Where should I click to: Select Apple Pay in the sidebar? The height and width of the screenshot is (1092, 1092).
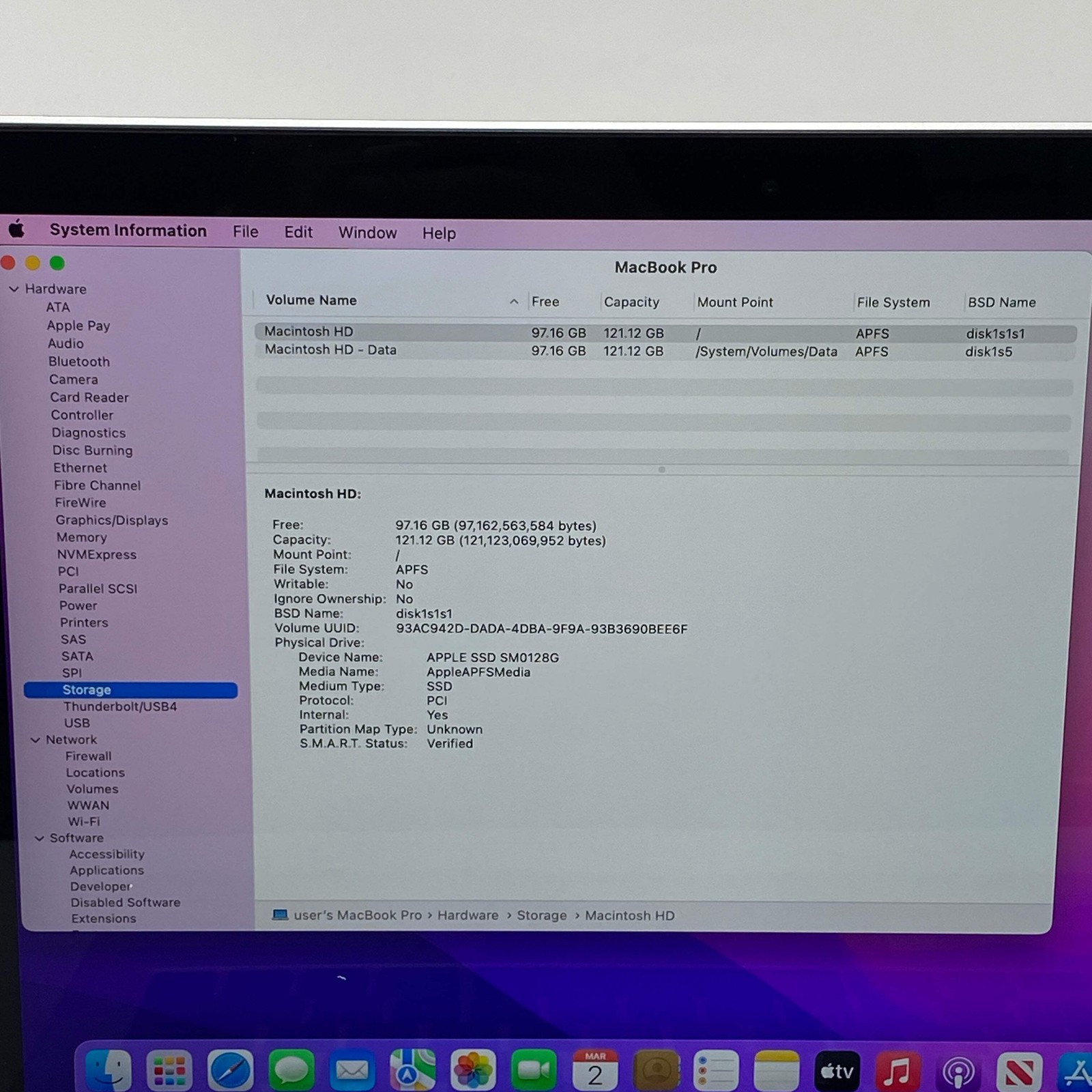click(78, 326)
